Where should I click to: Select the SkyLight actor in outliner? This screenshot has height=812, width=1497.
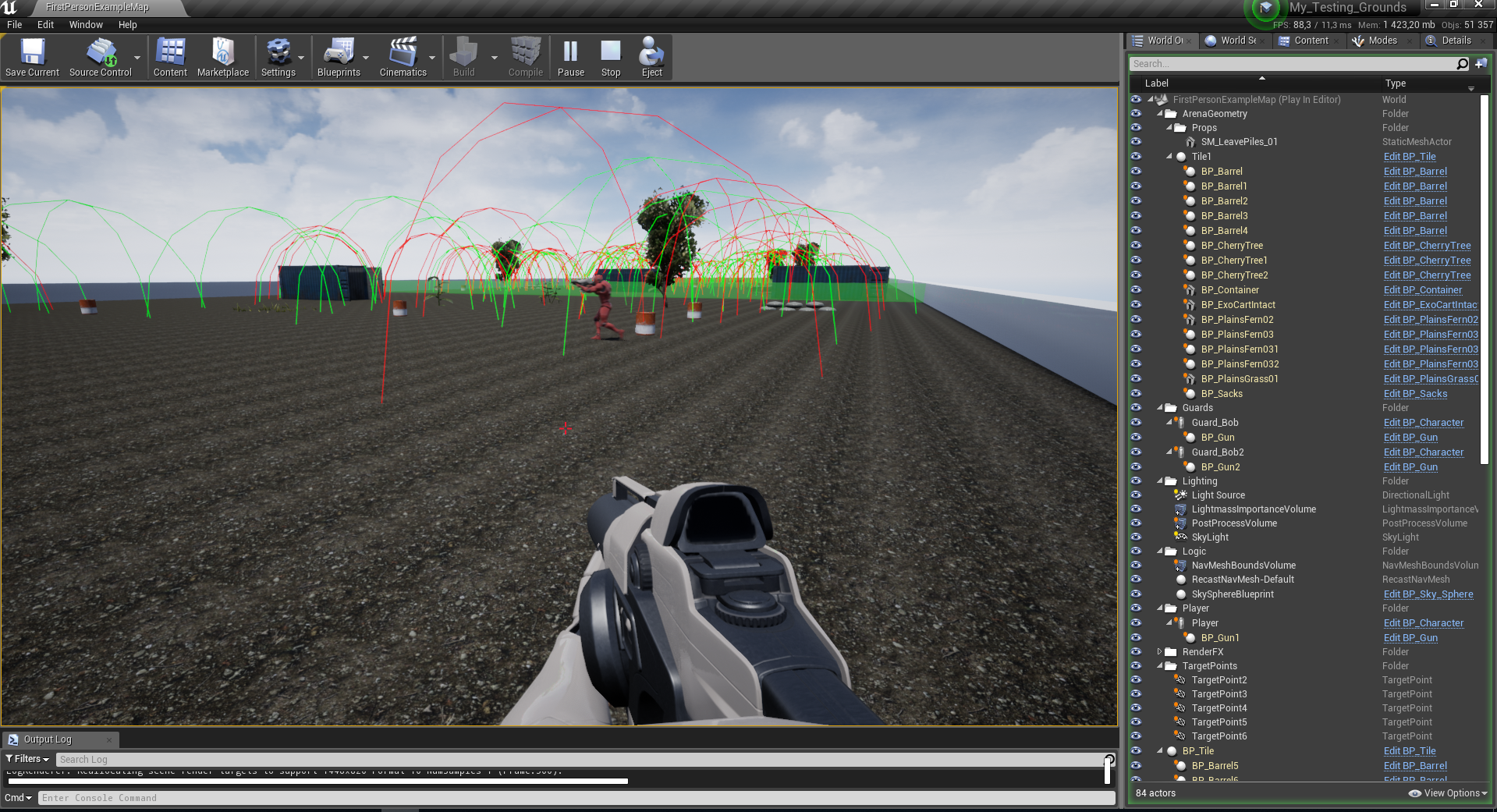(x=1210, y=537)
